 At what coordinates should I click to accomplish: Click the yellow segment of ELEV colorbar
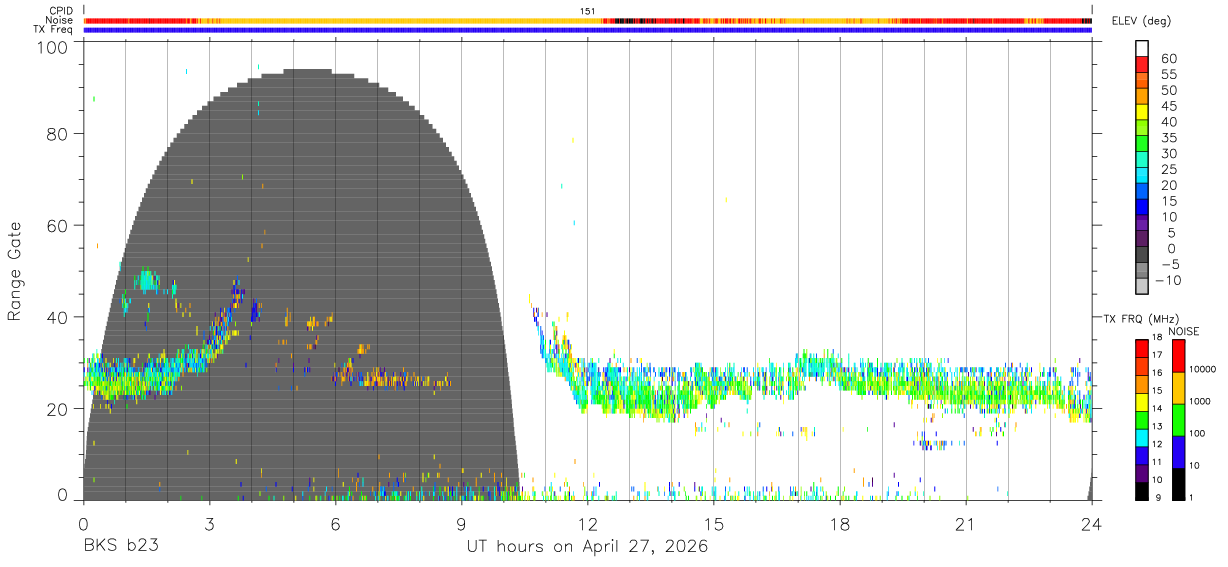(x=1143, y=112)
